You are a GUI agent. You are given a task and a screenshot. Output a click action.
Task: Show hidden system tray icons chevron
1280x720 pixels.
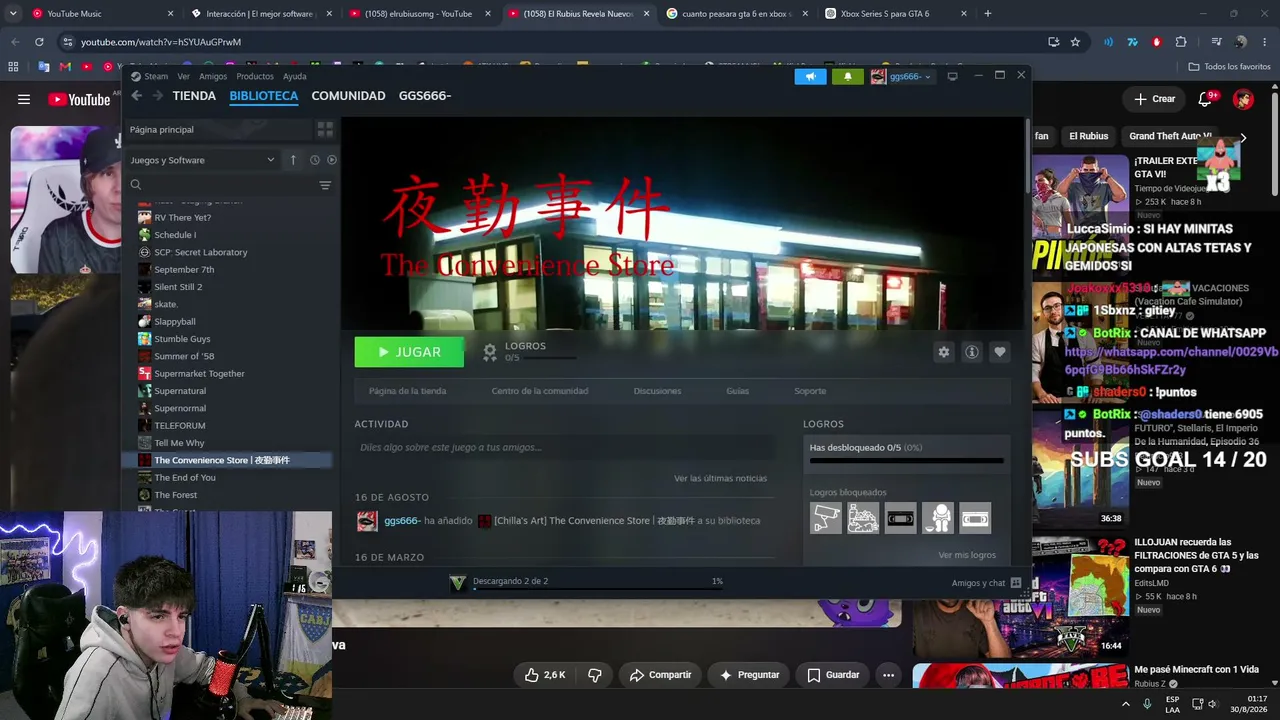[x=1126, y=704]
